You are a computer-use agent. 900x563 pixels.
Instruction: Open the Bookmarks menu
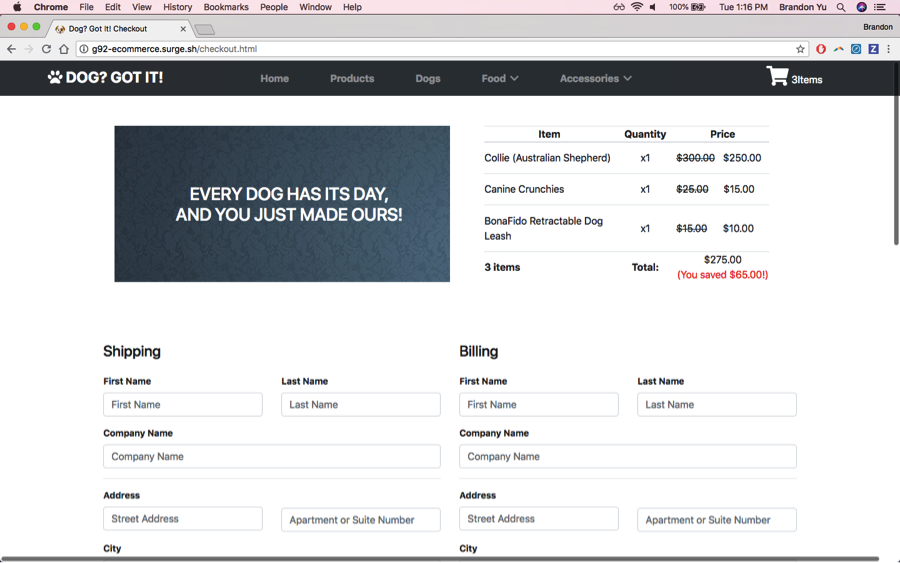[x=226, y=7]
